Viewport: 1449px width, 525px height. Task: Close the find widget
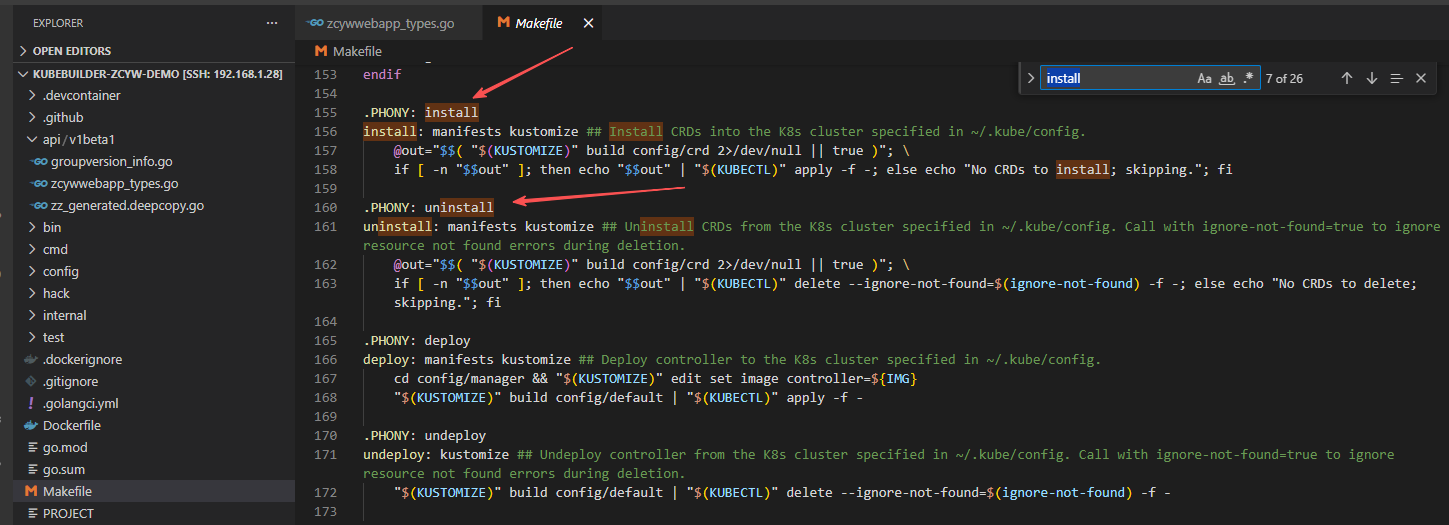(x=1420, y=78)
